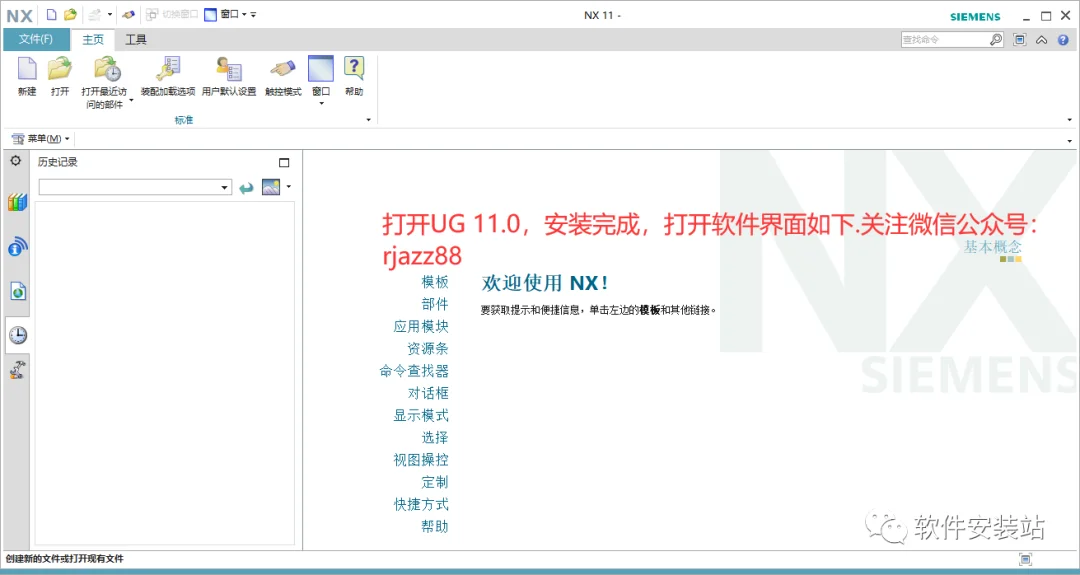Click quick-access open folder icon
The height and width of the screenshot is (575, 1080).
click(70, 14)
